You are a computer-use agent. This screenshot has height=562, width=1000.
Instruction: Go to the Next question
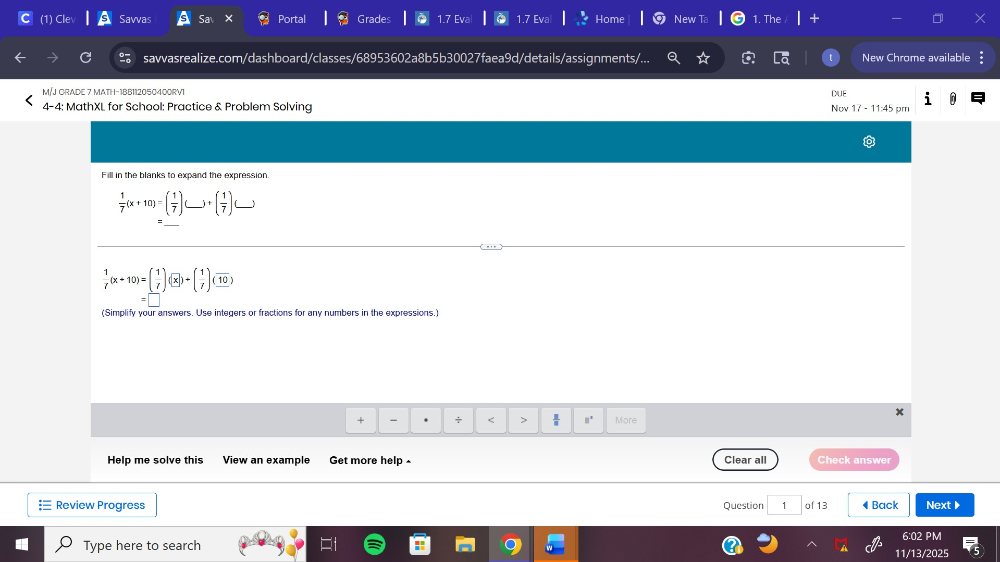pos(943,505)
